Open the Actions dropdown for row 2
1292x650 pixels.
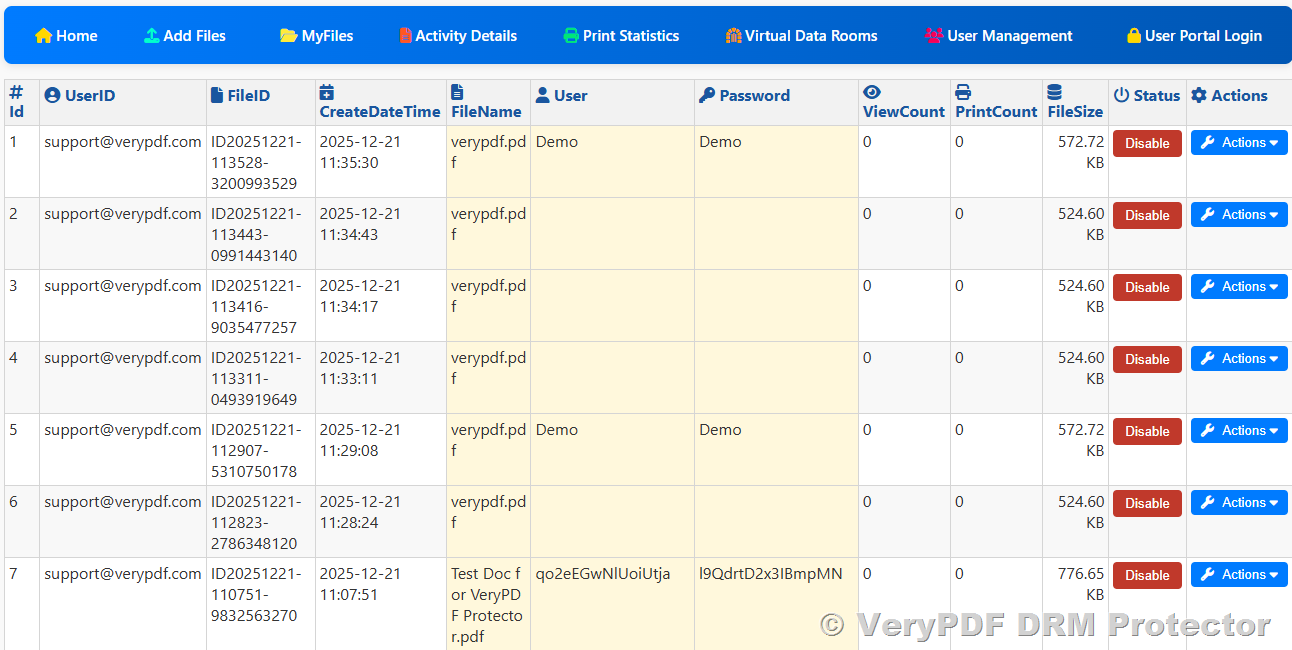[1239, 215]
